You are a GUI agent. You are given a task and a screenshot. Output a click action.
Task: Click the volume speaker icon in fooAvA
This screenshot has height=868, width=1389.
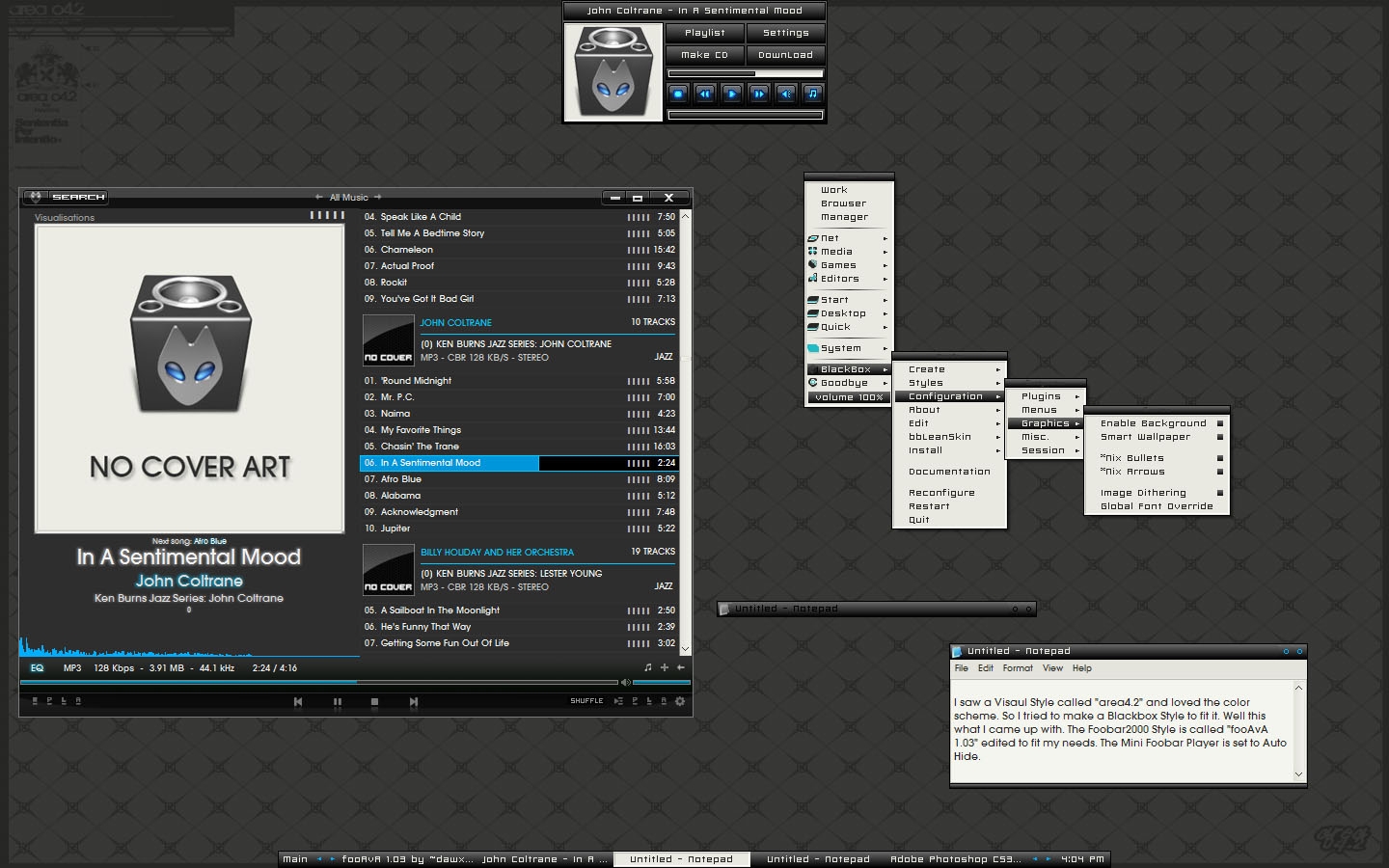pos(625,683)
